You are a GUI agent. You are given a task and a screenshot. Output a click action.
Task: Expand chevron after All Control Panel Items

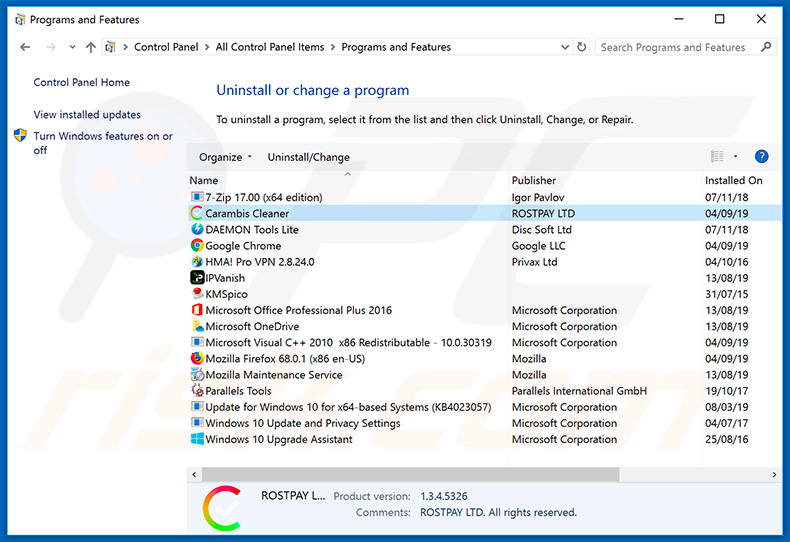click(333, 47)
